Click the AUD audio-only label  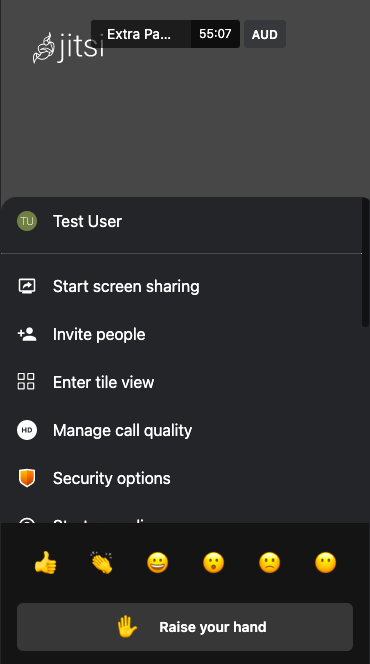click(x=265, y=34)
